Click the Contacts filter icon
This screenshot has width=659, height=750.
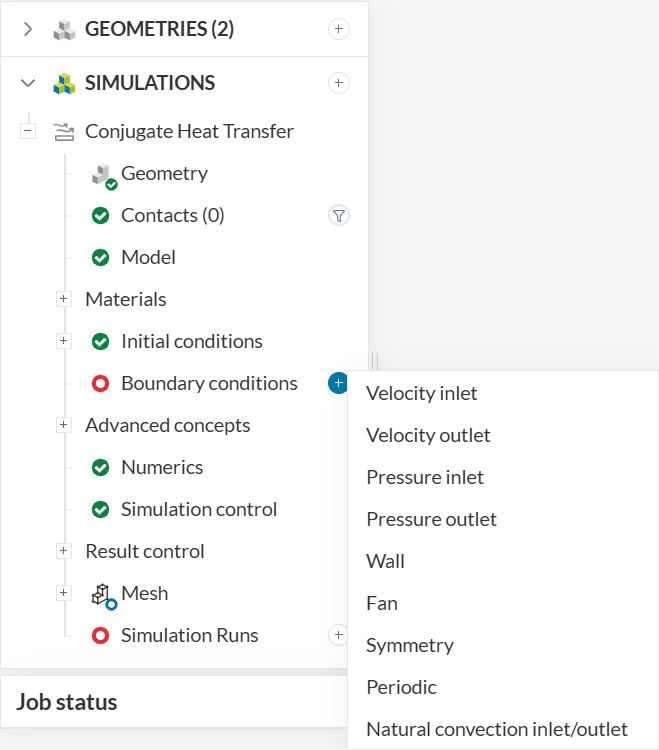tap(339, 215)
